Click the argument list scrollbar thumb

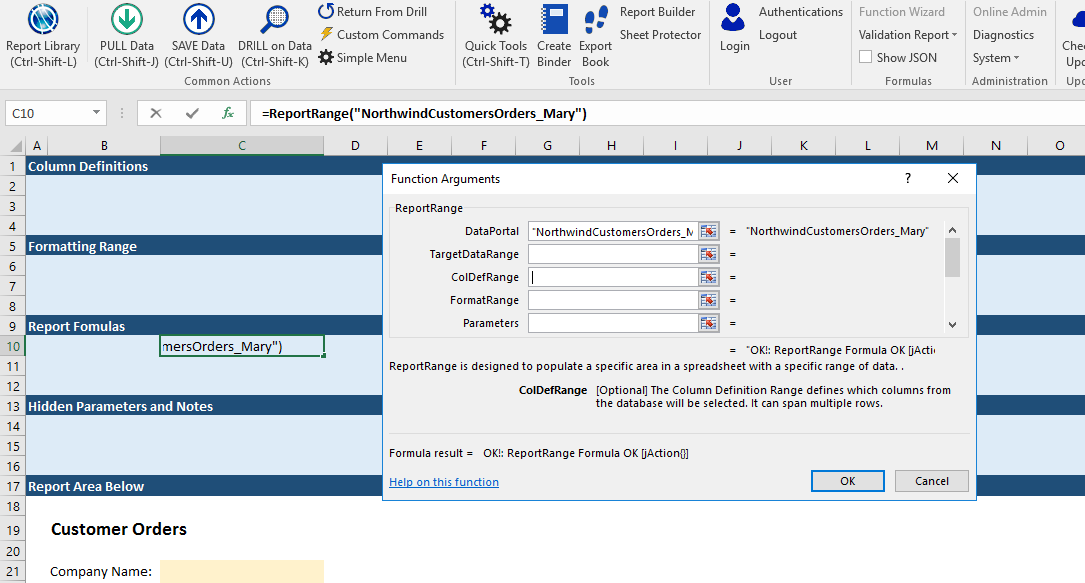(x=953, y=257)
